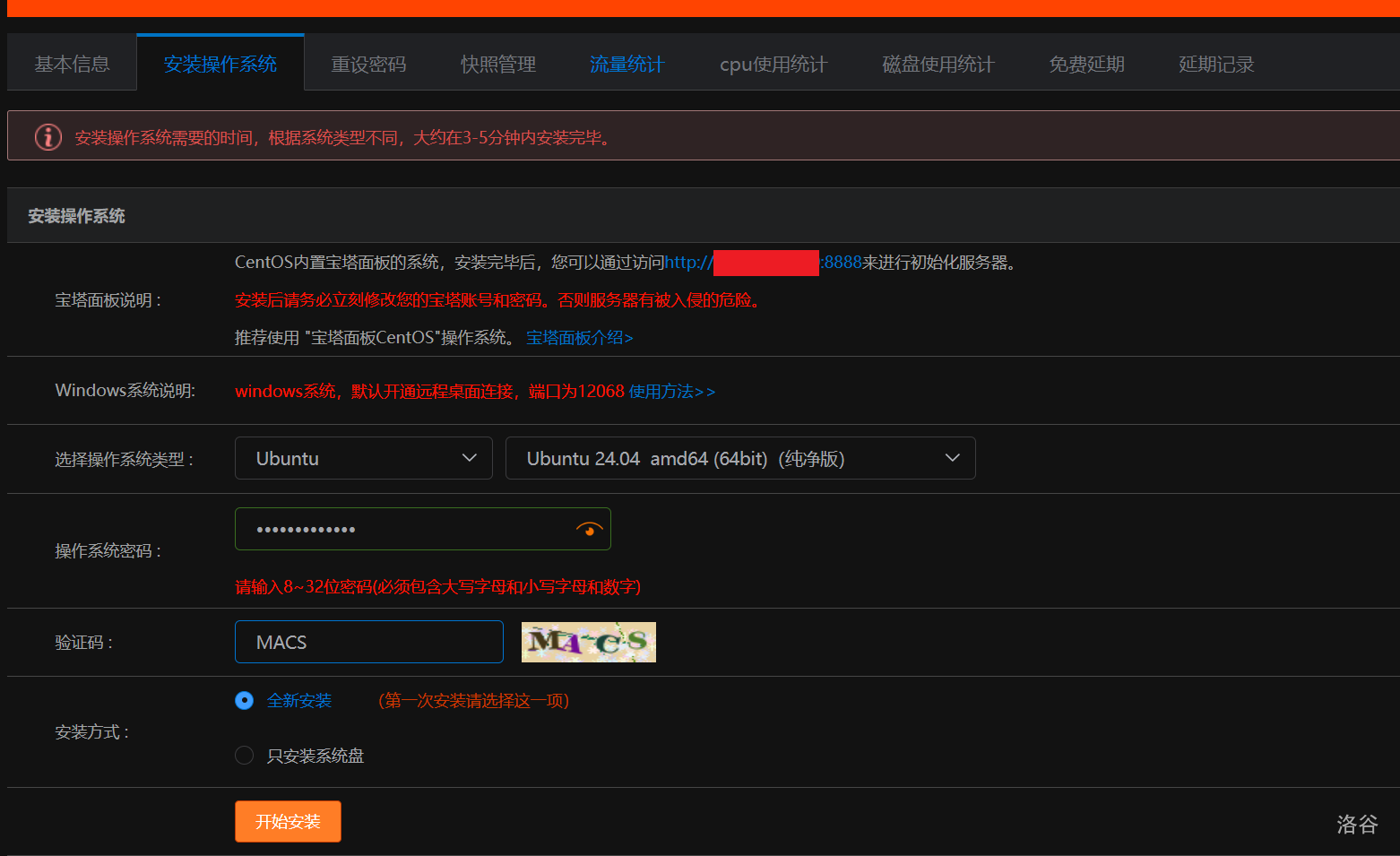The width and height of the screenshot is (1400, 856).
Task: Click the info icon in warning banner
Action: tap(48, 137)
